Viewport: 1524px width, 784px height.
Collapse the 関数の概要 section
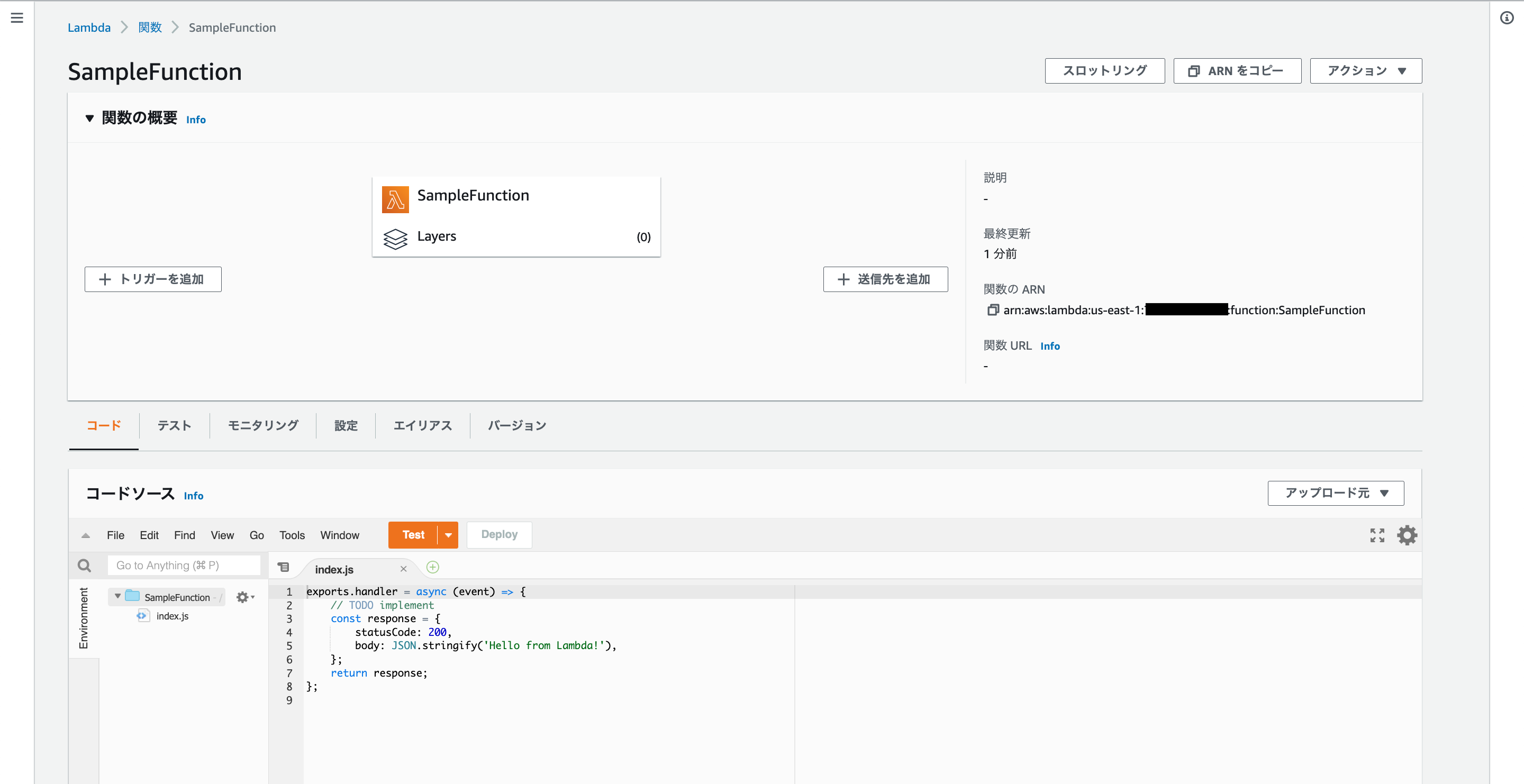point(89,118)
